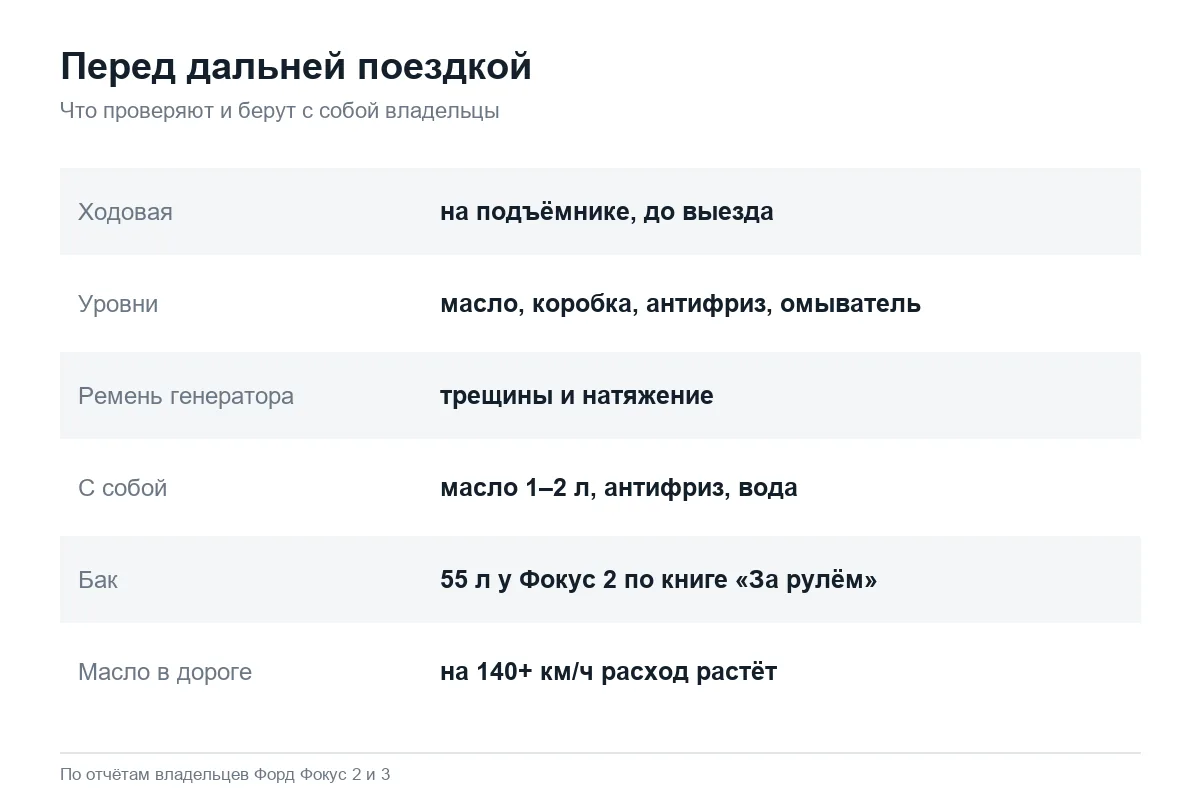
Task: Select value 'масло, коробка, антифриз, омыватель'
Action: (680, 304)
